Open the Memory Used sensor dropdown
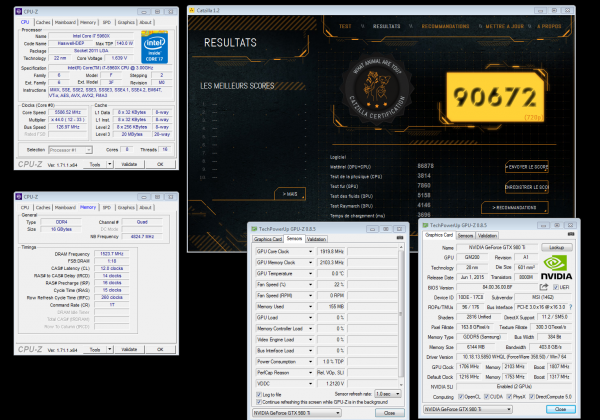The height and width of the screenshot is (420, 600). click(310, 306)
